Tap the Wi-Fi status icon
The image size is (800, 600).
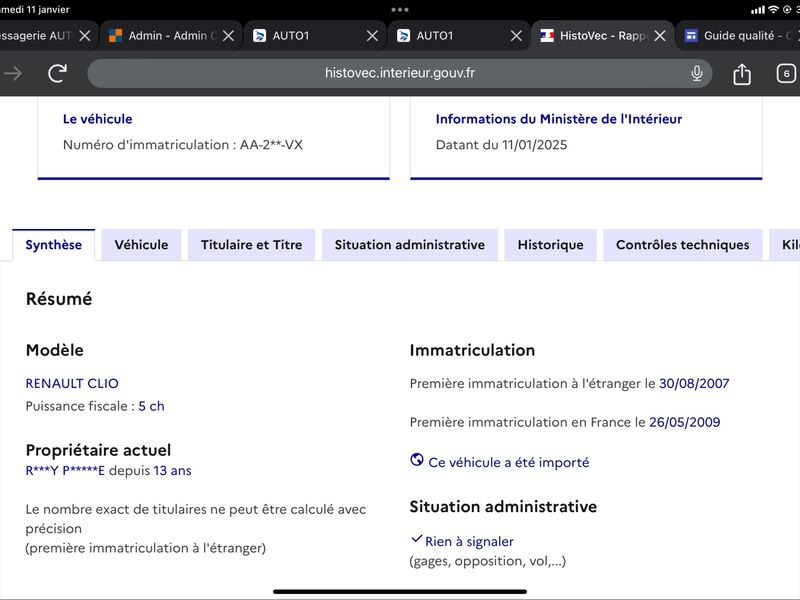click(773, 10)
